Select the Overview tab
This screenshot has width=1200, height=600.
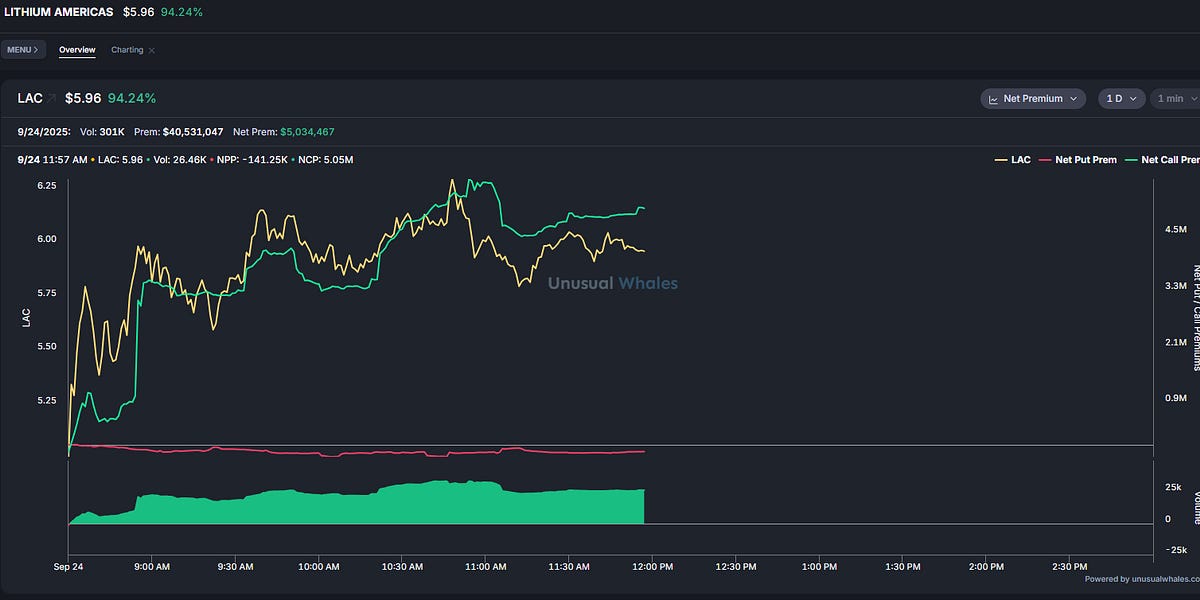[x=77, y=49]
